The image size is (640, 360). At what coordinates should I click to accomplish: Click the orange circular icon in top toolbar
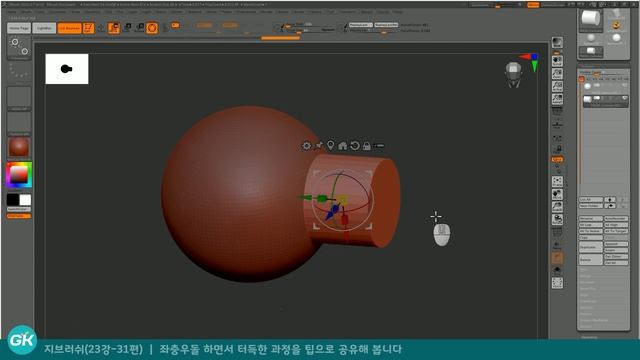click(x=152, y=28)
